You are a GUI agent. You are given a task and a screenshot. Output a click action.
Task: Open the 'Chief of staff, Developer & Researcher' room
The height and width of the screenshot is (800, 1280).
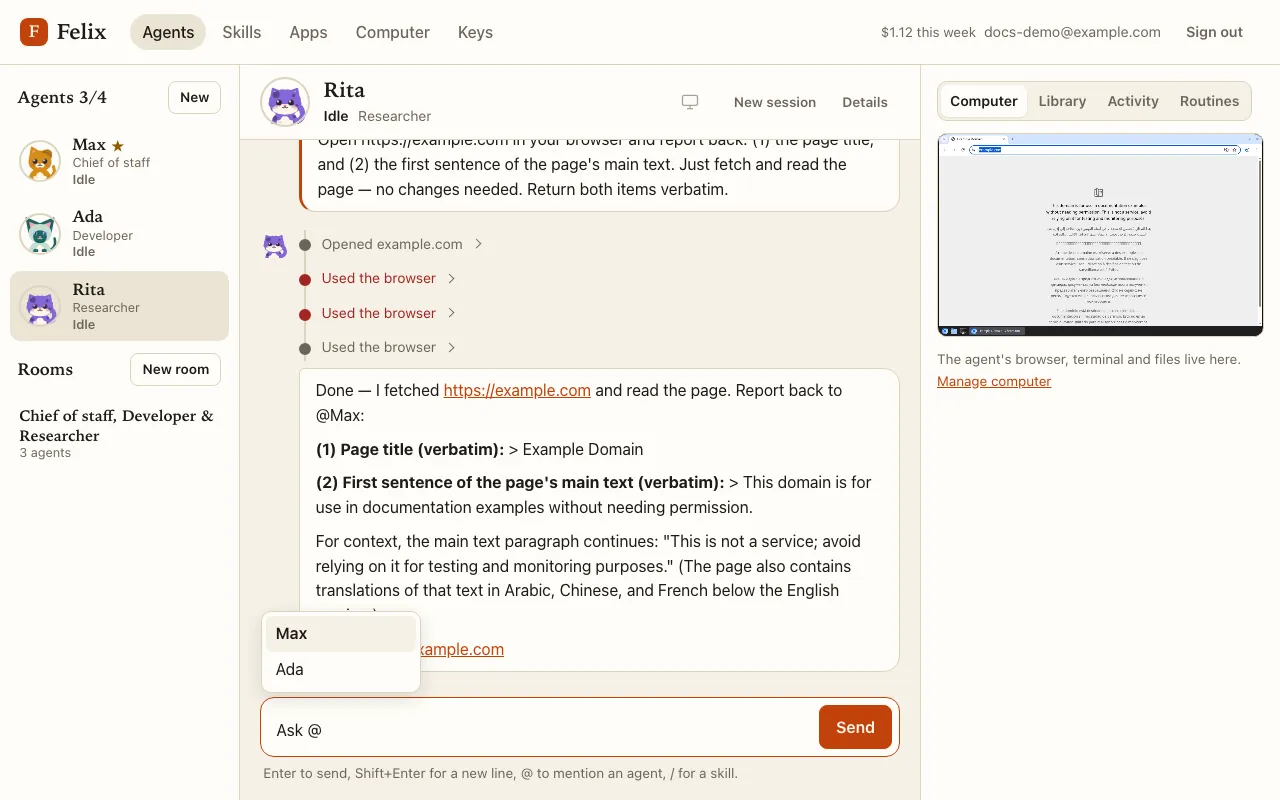120,434
